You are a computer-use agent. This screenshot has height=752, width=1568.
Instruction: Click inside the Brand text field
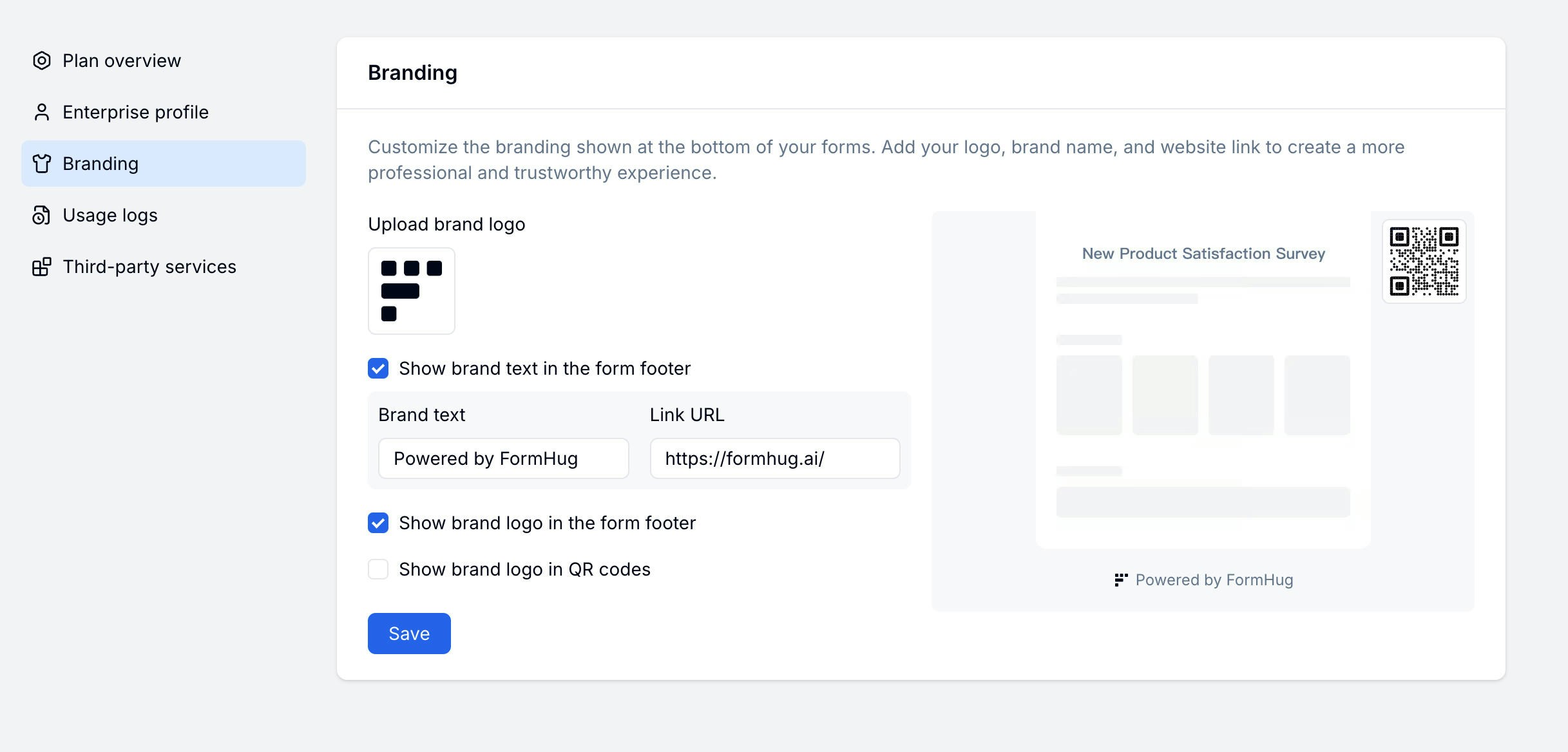tap(503, 458)
